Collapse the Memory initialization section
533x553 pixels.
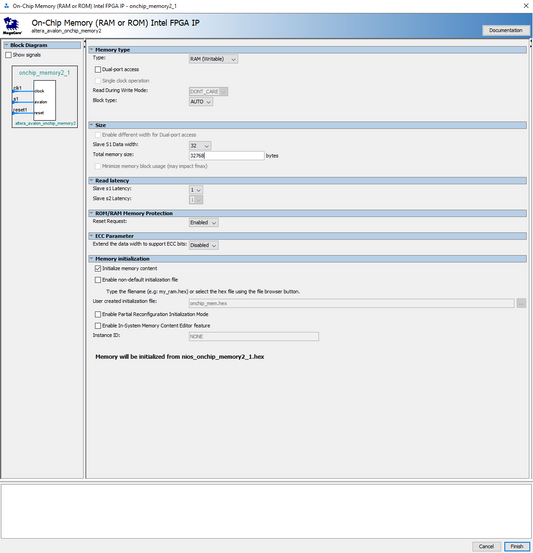(x=91, y=259)
